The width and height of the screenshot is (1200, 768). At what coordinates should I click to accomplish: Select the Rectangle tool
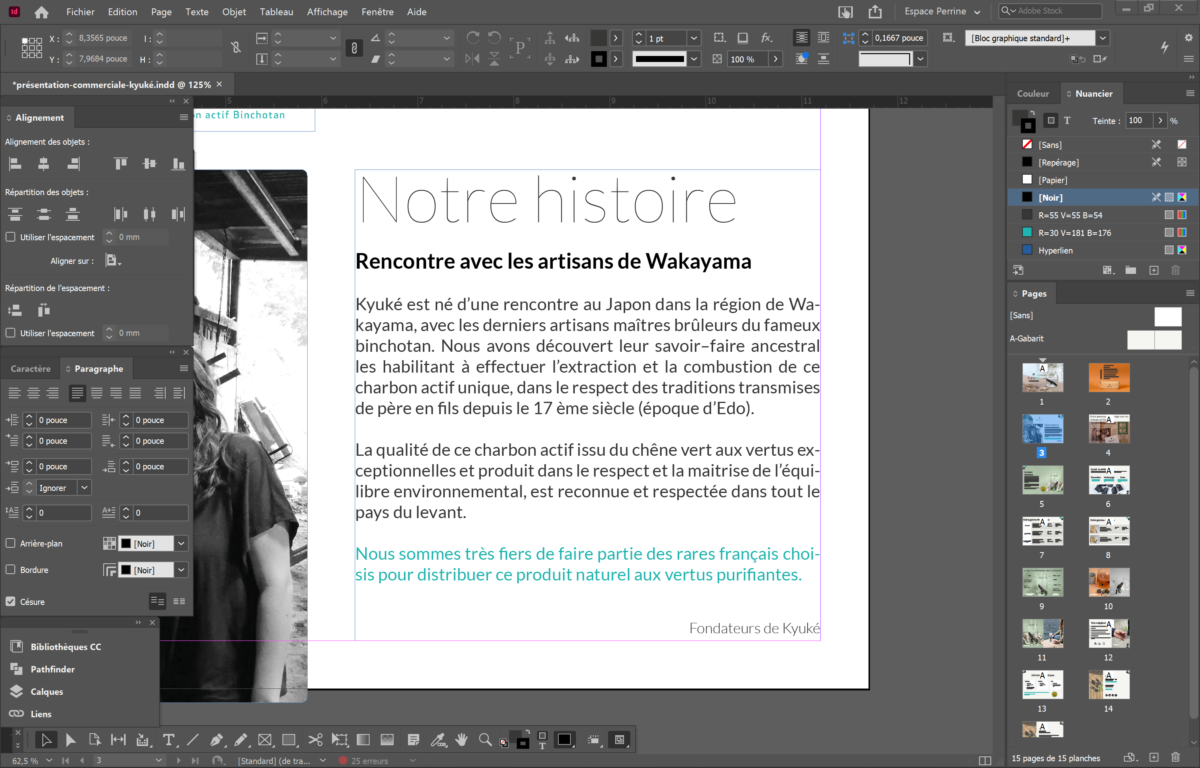[x=289, y=740]
